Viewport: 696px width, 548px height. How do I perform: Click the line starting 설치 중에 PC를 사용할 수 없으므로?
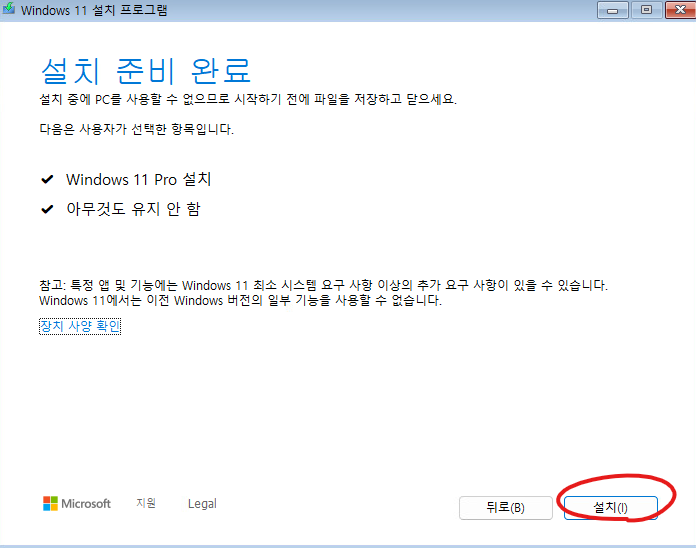(248, 99)
